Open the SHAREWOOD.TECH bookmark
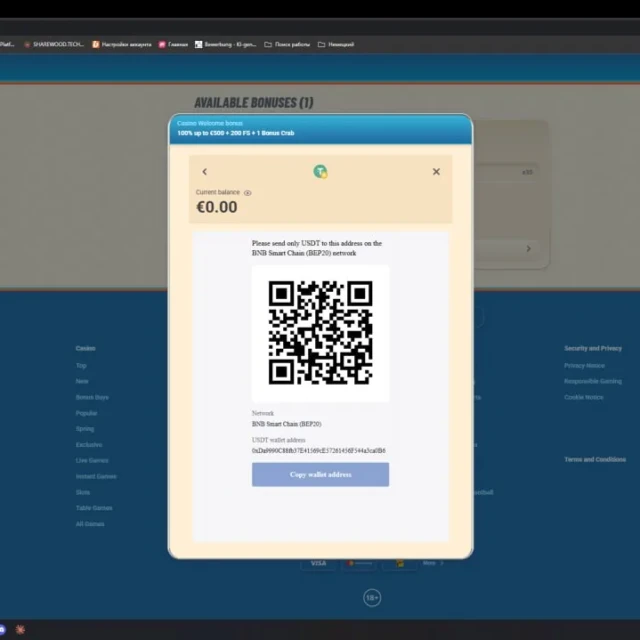 pos(54,44)
